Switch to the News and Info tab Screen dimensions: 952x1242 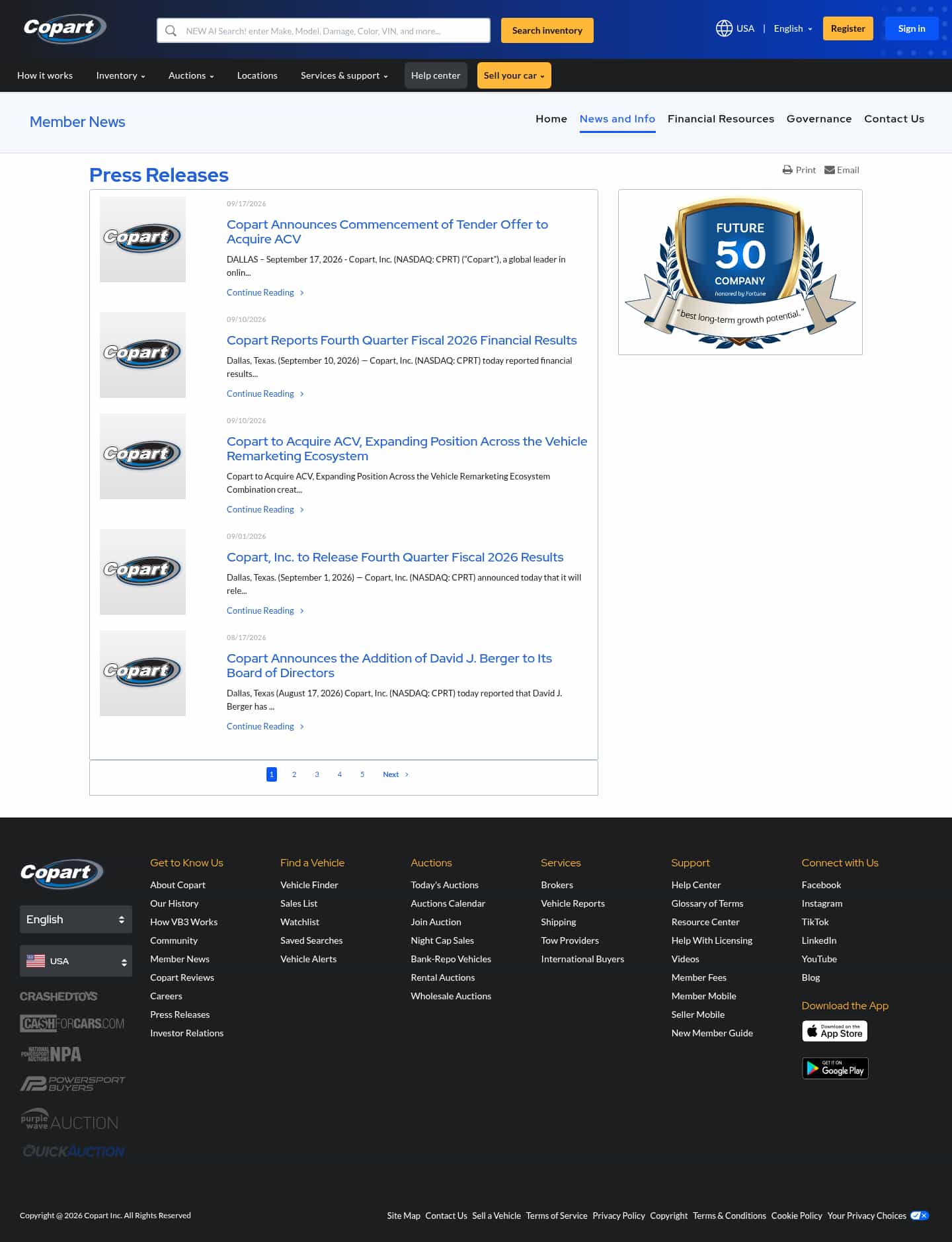(617, 119)
